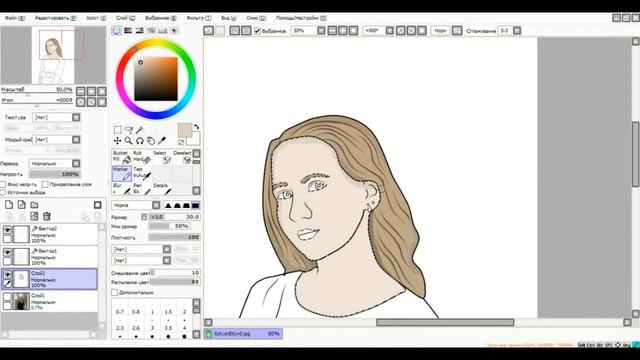640x360 pixels.
Task: Choose the Deselect pen brush
Action: pos(182,157)
